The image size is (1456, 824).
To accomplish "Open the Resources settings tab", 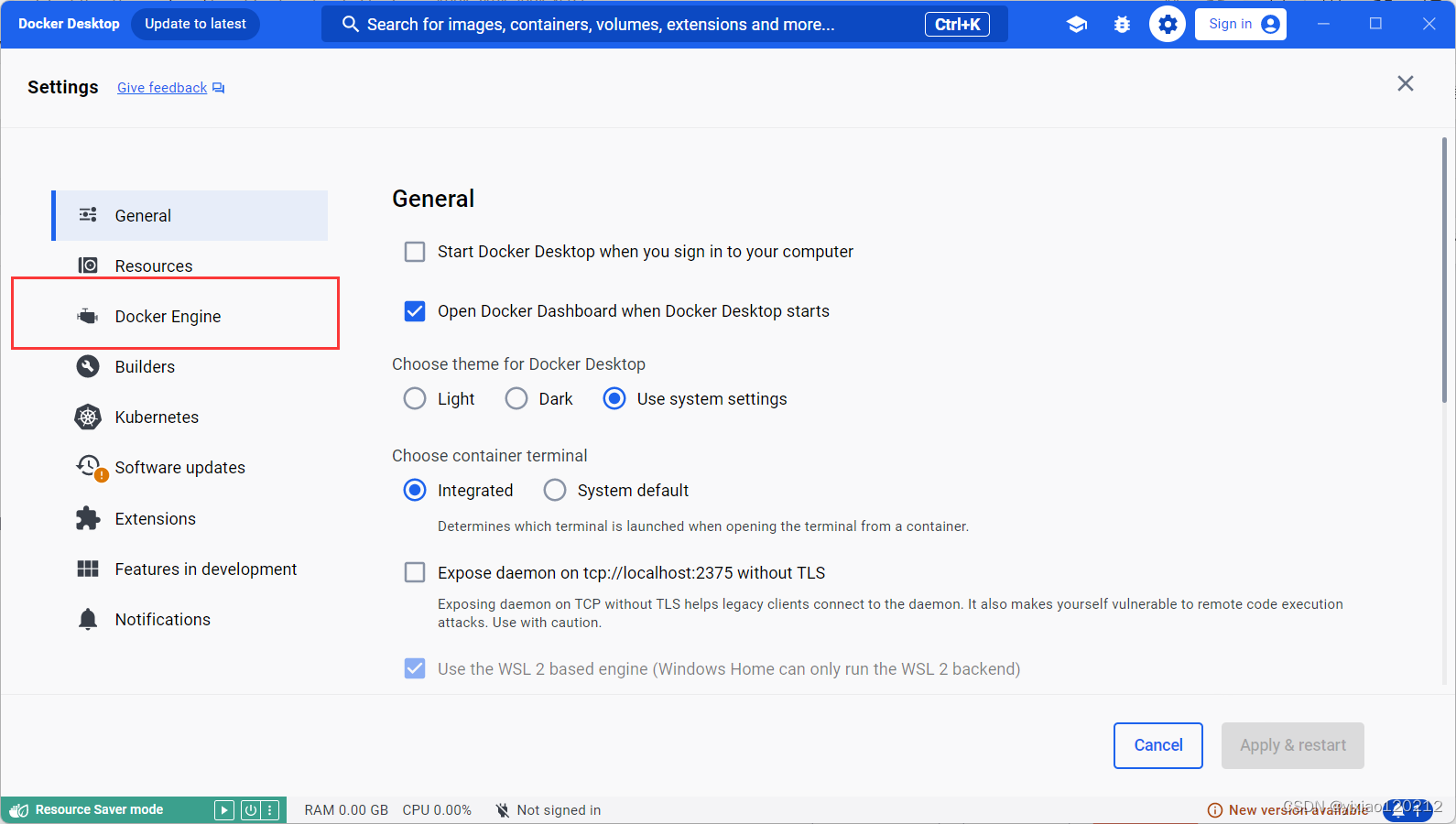I will point(190,266).
